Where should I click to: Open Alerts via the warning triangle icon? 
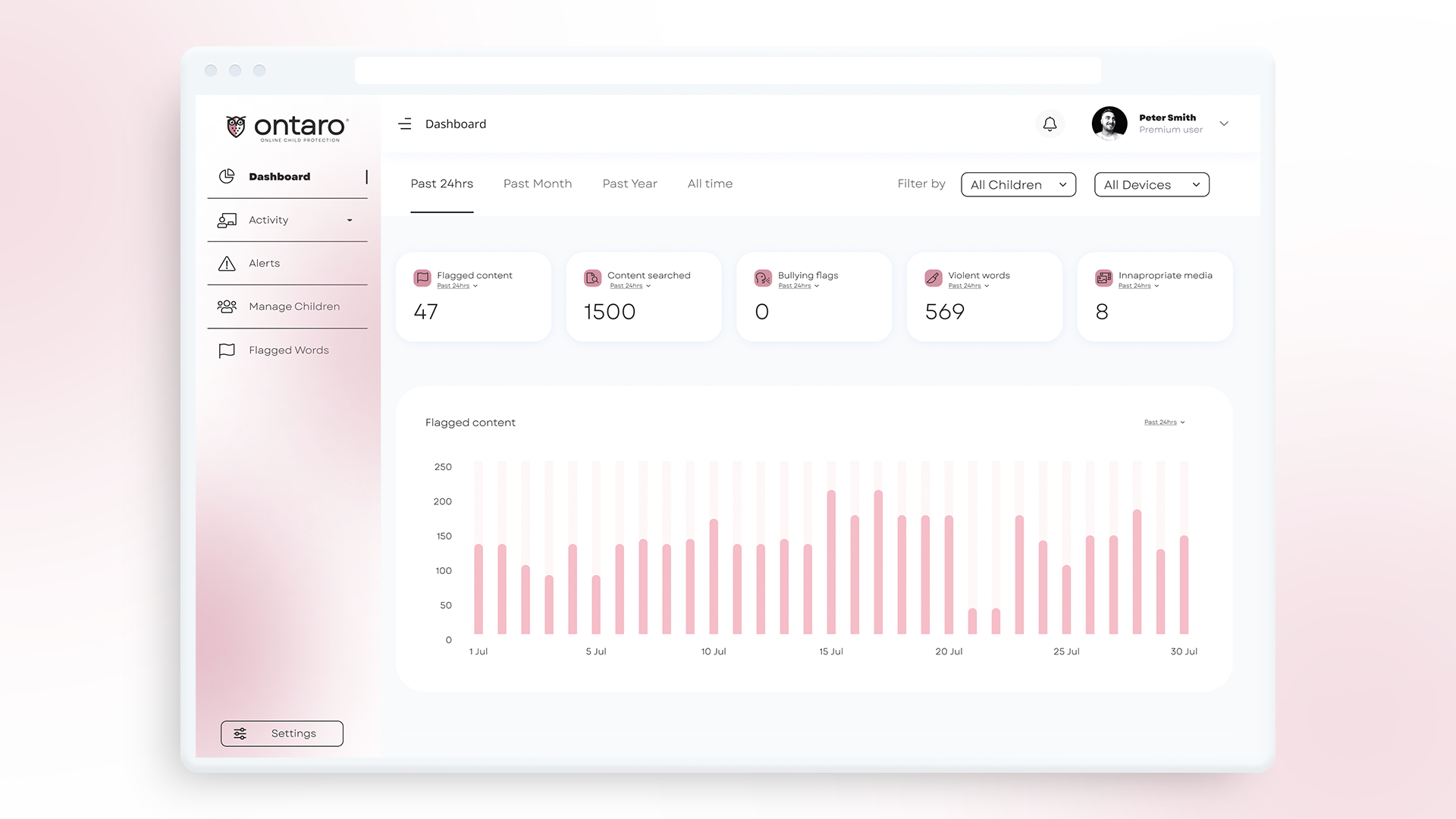(x=227, y=263)
